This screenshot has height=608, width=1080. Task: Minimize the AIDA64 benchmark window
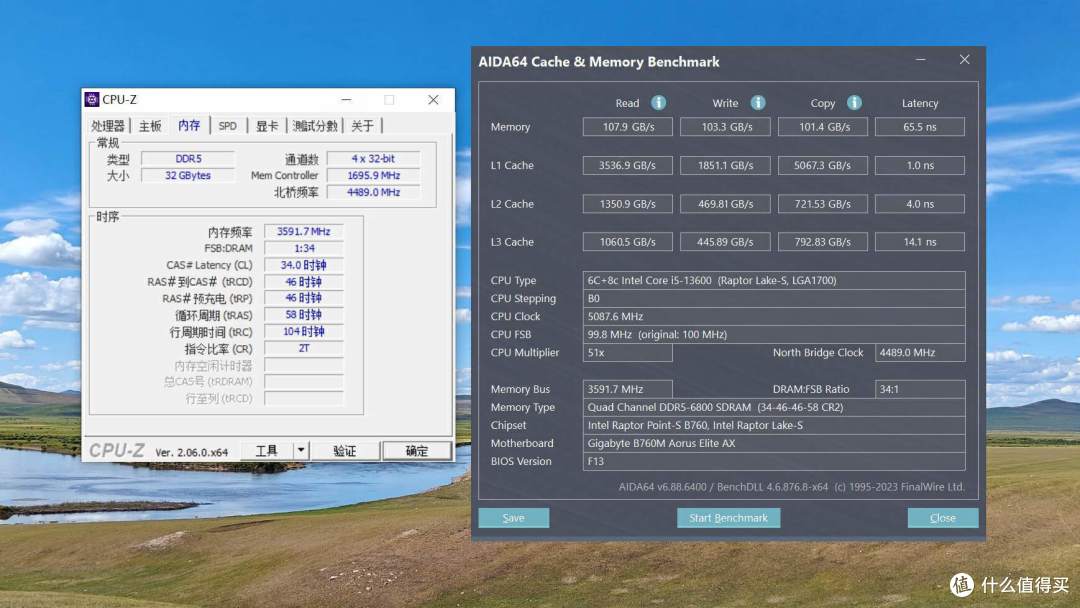click(920, 60)
